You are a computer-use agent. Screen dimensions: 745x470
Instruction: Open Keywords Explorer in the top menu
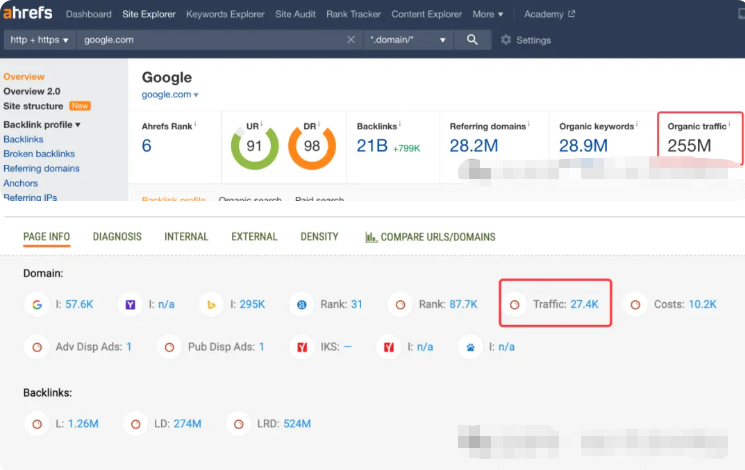(226, 14)
